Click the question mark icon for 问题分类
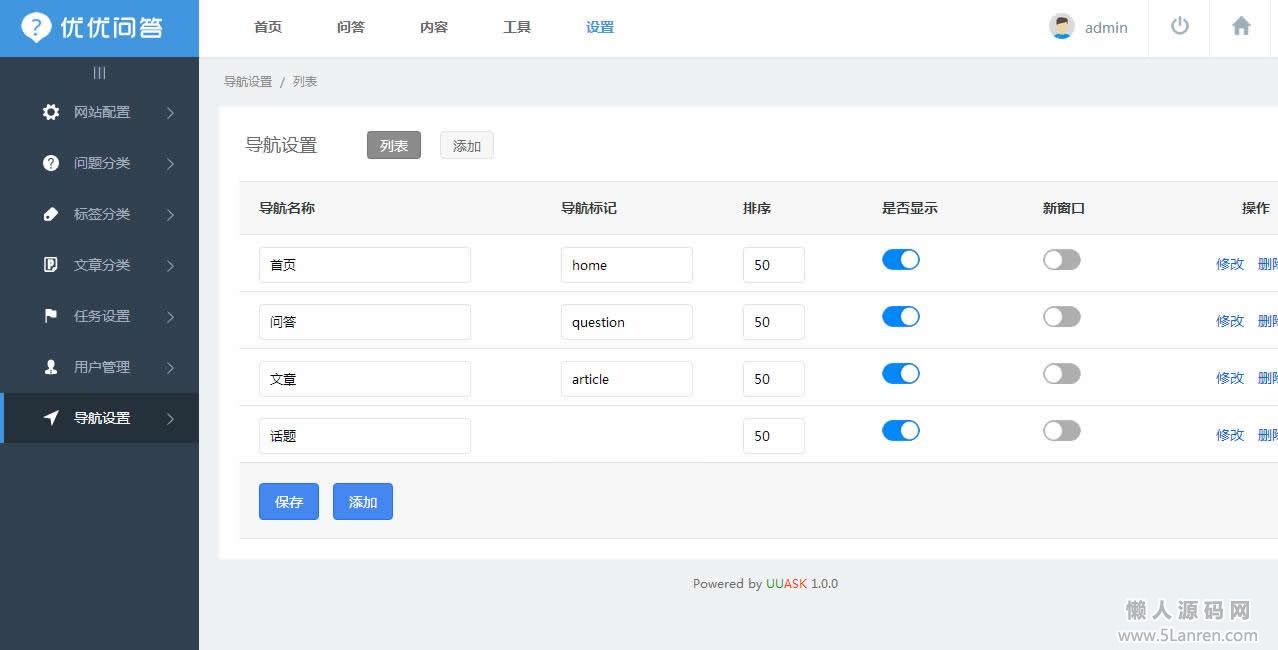1278x650 pixels. pyautogui.click(x=51, y=163)
